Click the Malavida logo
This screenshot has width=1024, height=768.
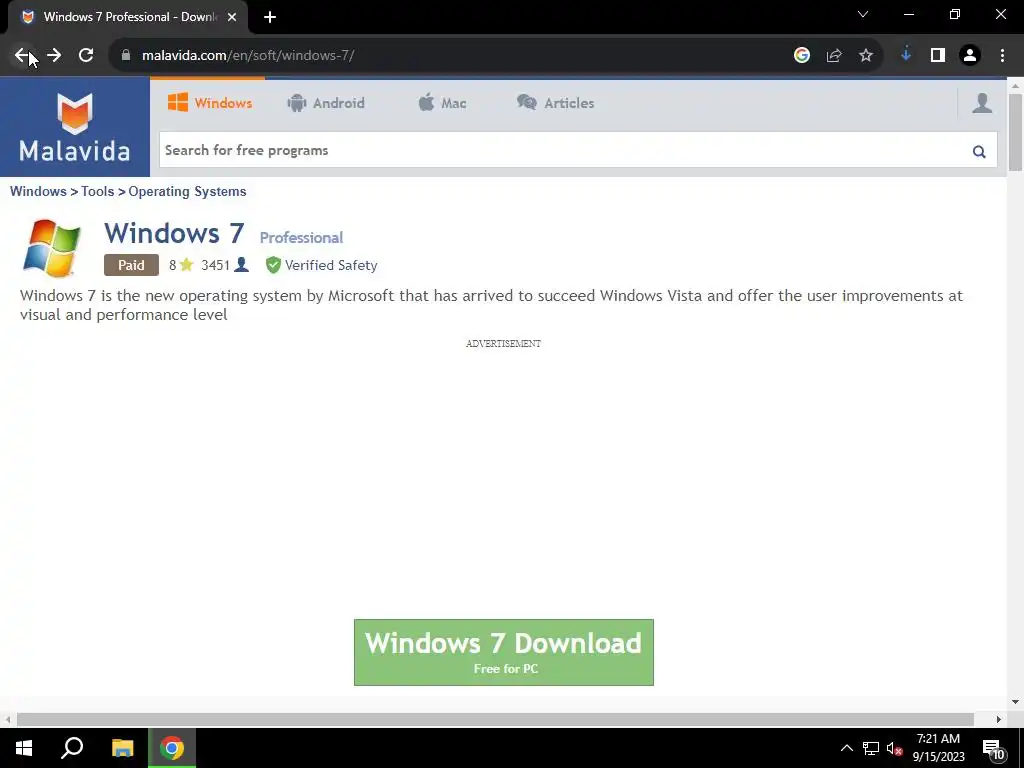tap(74, 127)
